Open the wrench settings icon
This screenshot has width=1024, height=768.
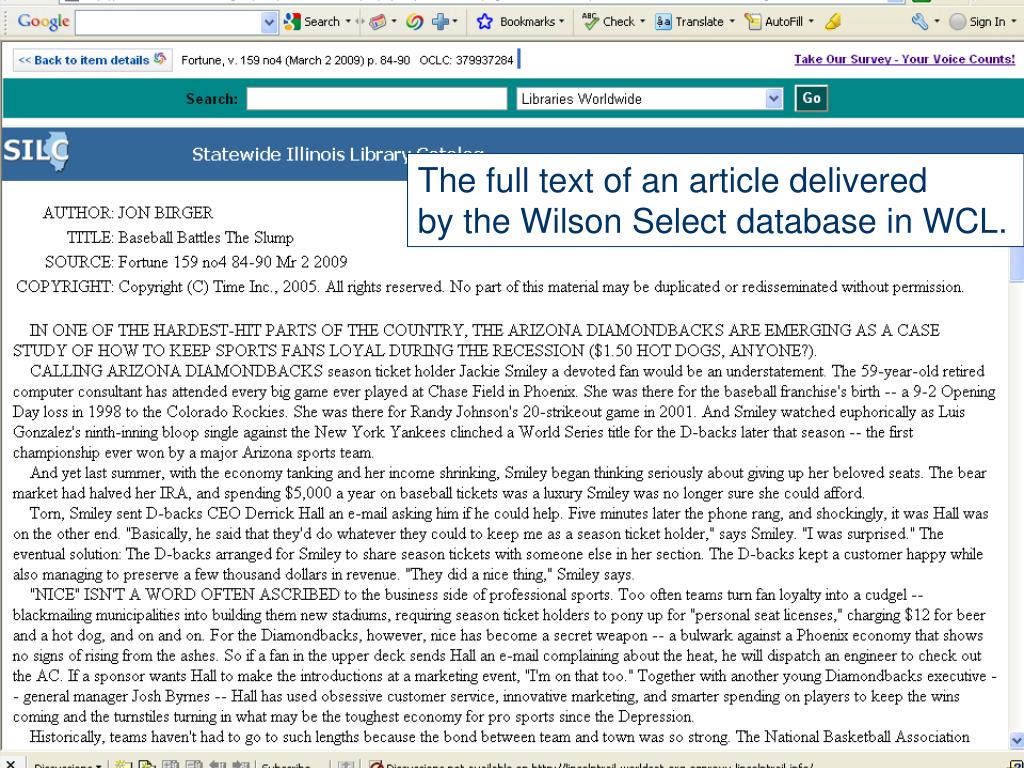920,22
